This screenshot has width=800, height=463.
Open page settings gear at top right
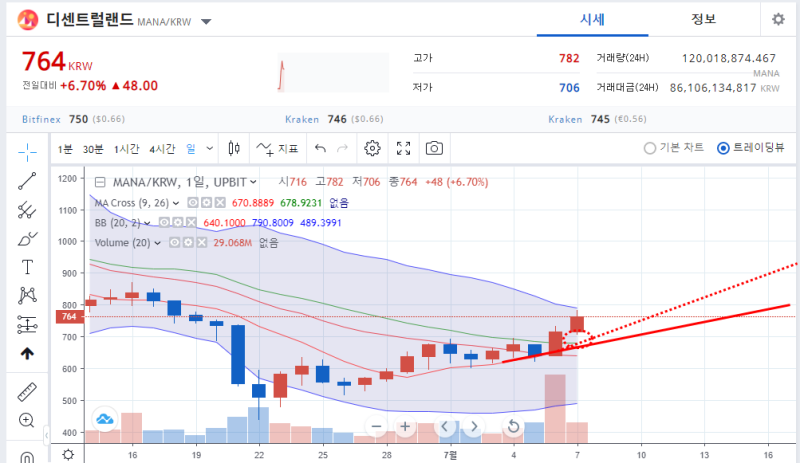tap(778, 19)
